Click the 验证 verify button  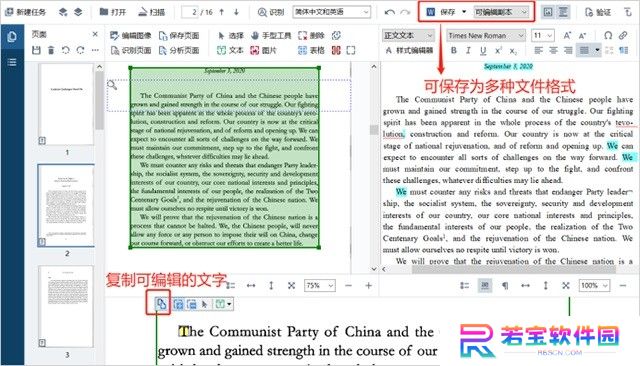pos(598,12)
